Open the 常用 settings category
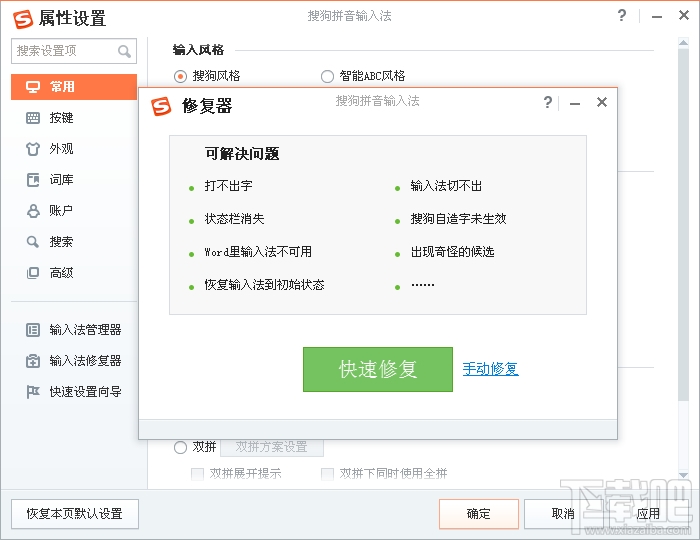 point(74,87)
